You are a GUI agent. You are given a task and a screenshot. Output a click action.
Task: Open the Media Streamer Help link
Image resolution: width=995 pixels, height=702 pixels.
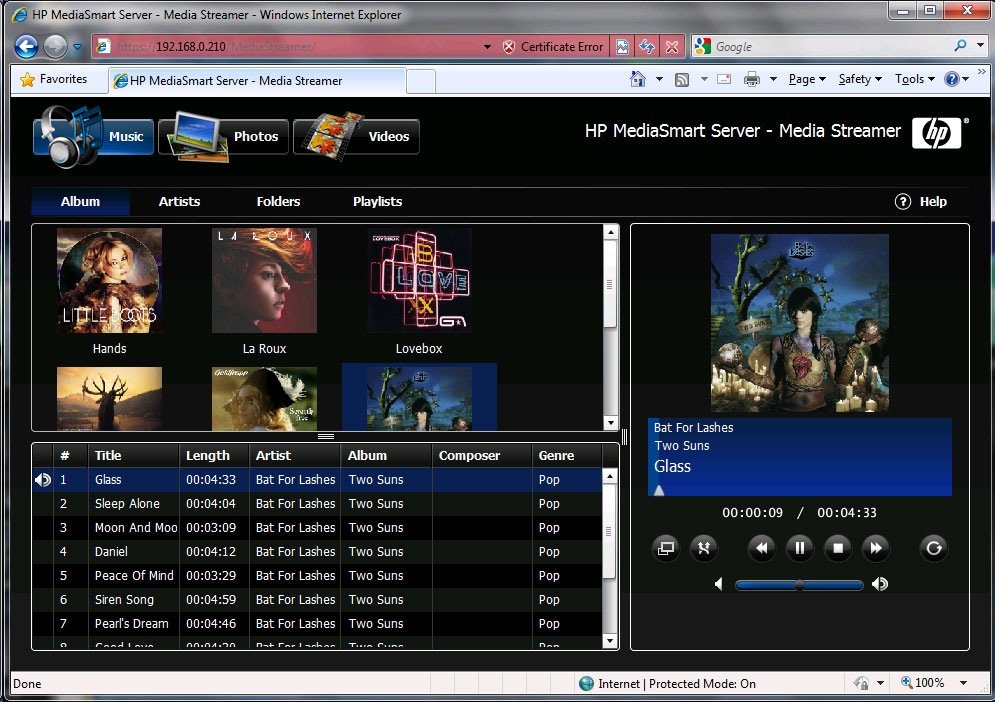(921, 202)
